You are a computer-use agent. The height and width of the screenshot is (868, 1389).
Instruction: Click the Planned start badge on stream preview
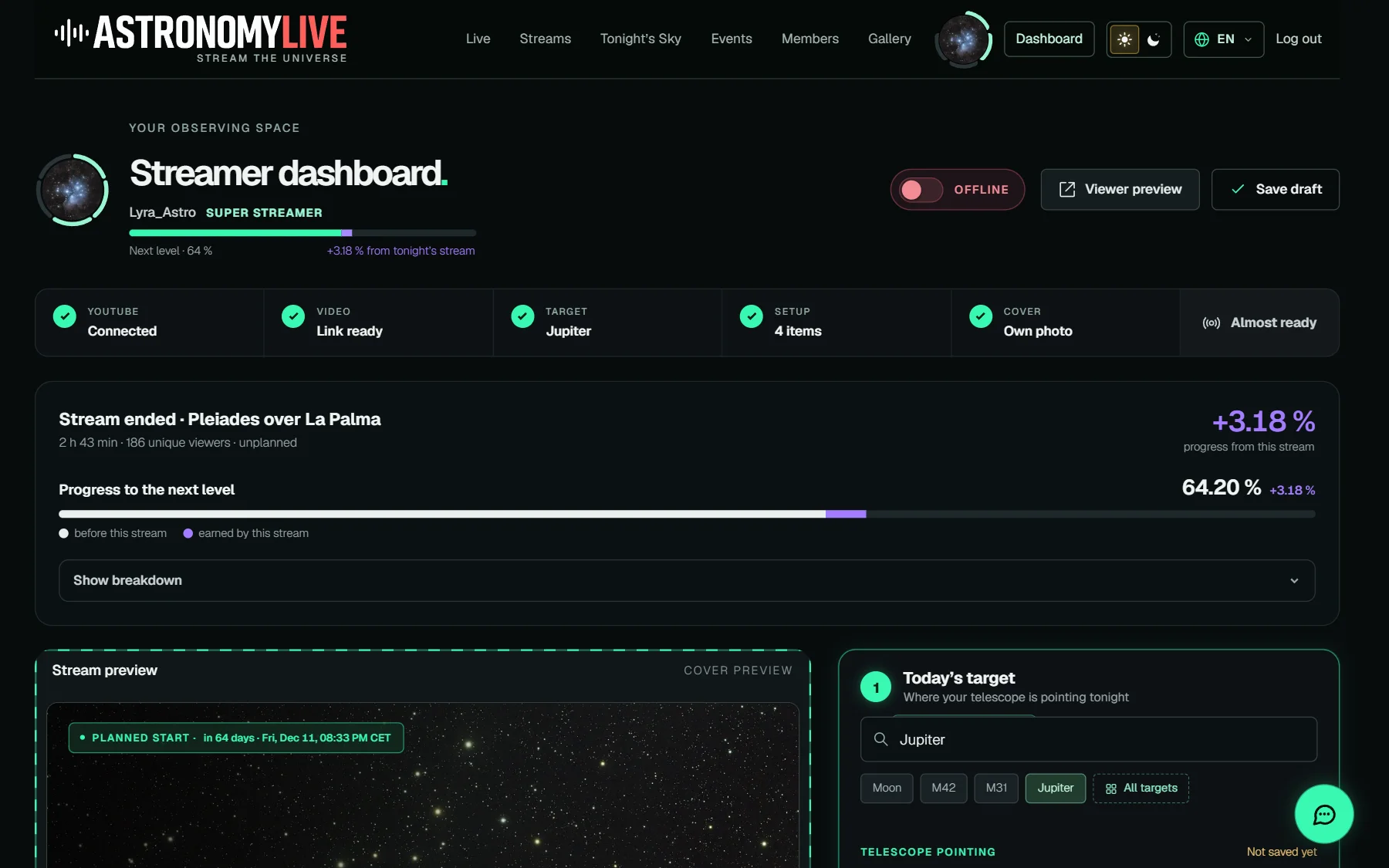point(236,738)
